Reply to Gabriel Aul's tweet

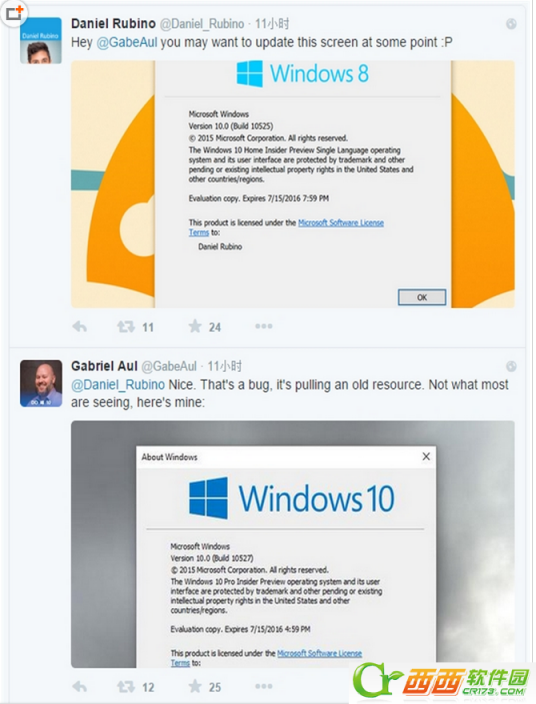(x=79, y=686)
